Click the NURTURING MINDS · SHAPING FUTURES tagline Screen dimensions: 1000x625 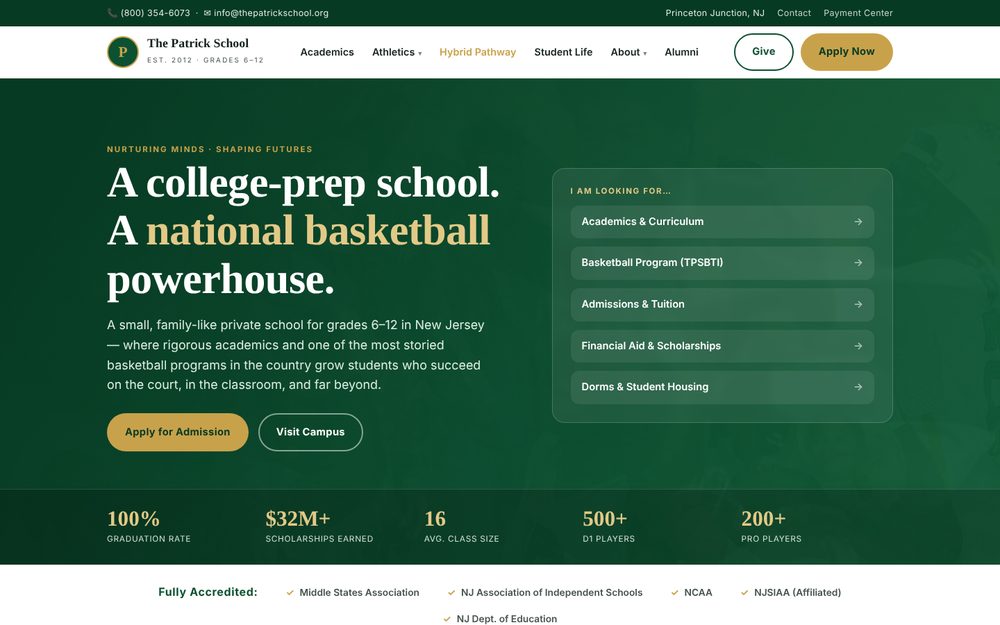click(x=210, y=149)
